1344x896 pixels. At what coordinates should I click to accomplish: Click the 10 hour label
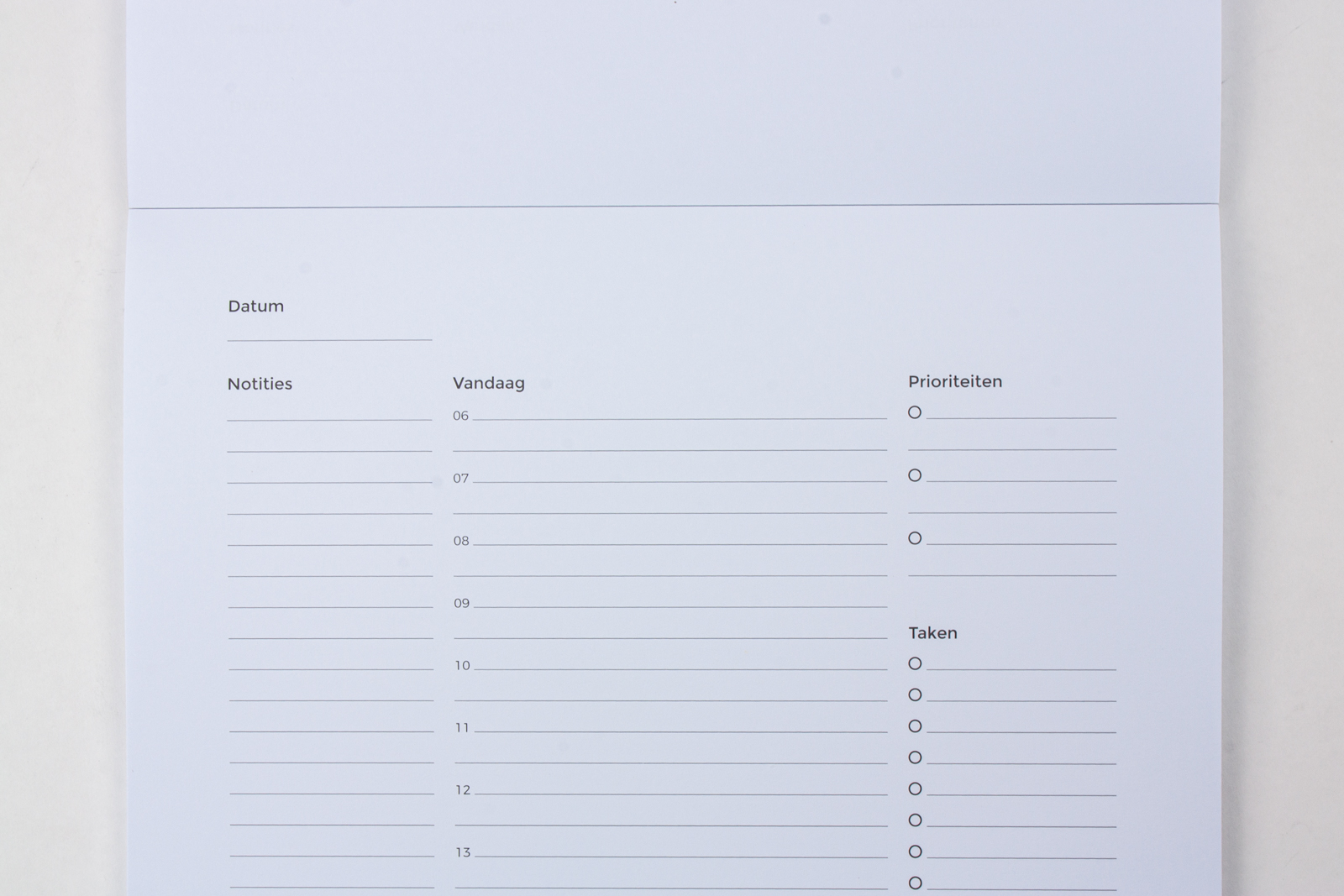coord(462,666)
